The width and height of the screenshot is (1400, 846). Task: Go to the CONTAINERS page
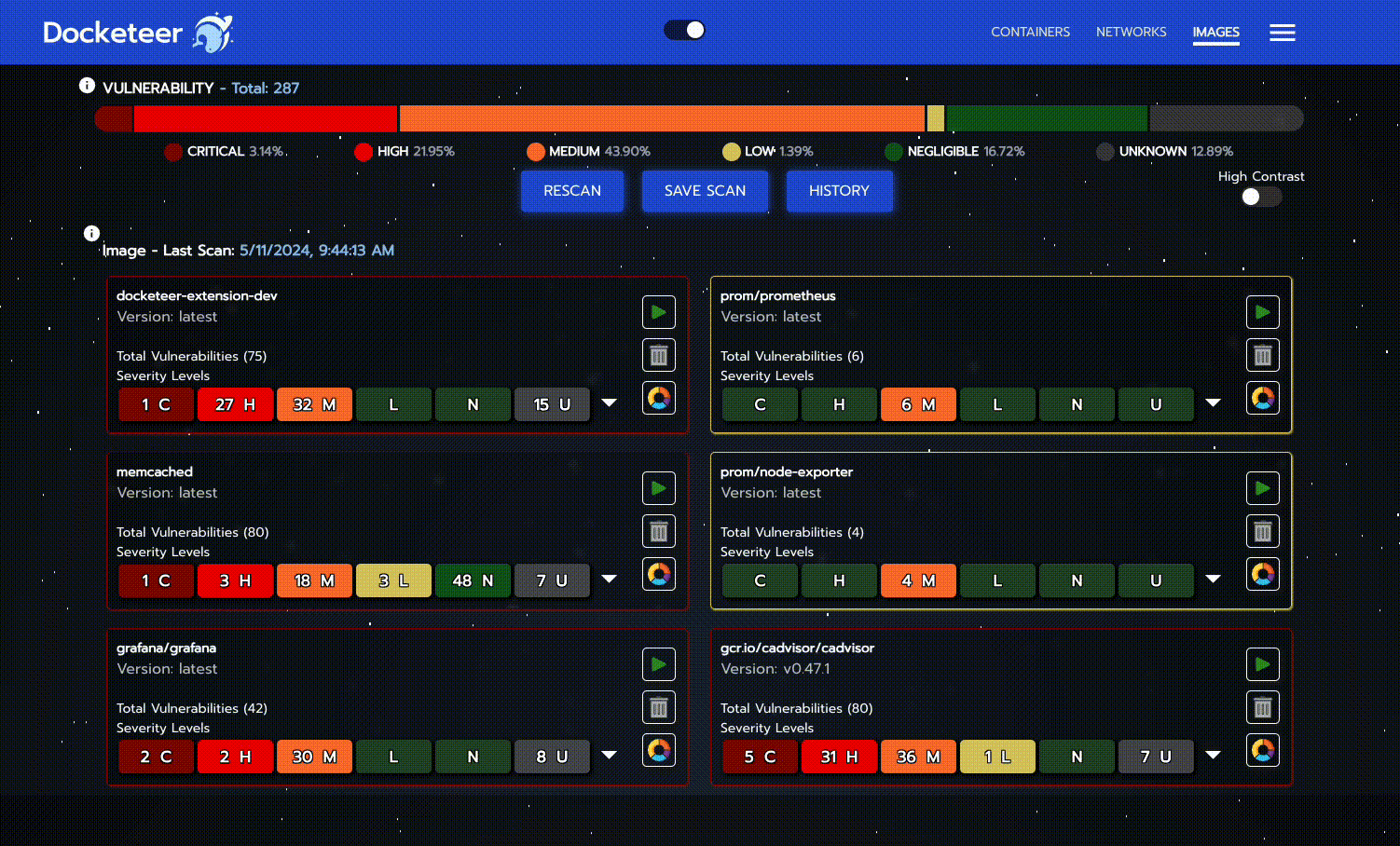click(1030, 32)
